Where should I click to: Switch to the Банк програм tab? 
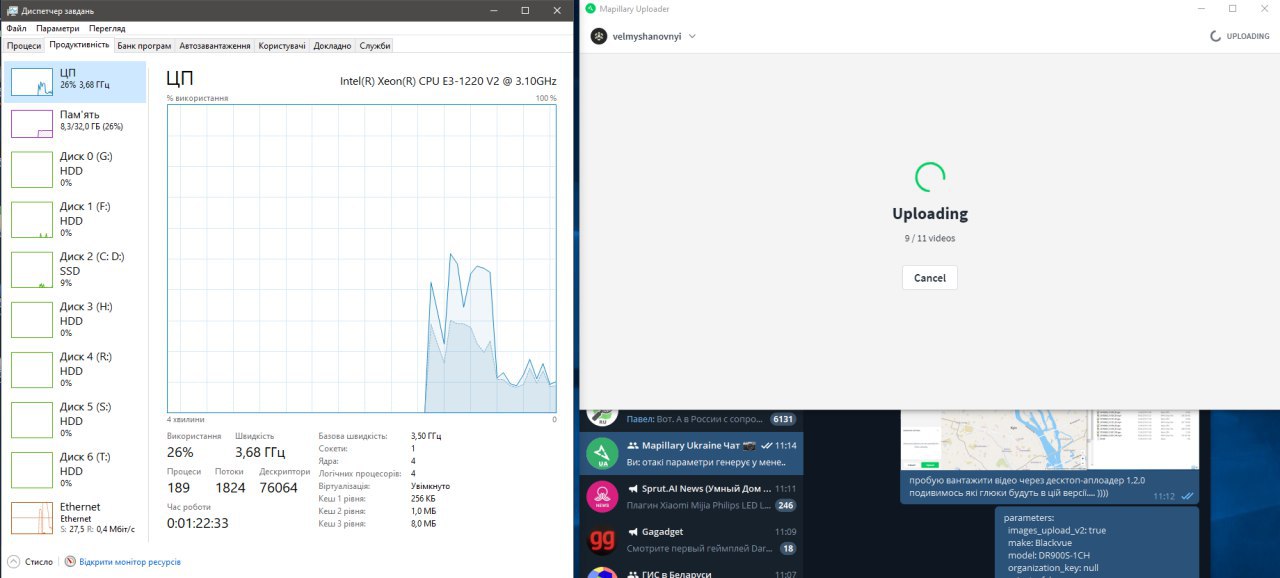[x=144, y=46]
